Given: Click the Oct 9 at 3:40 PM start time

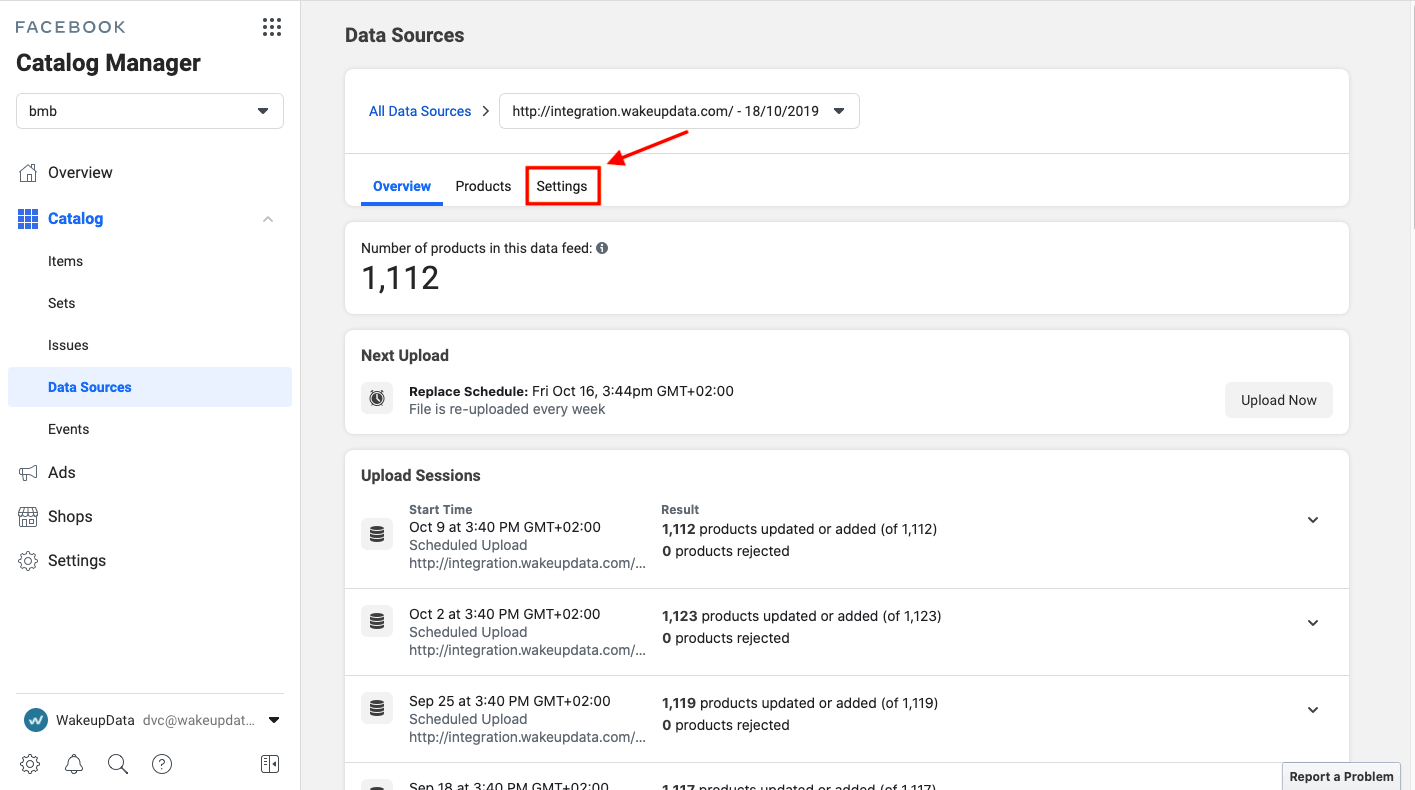Looking at the screenshot, I should point(505,527).
